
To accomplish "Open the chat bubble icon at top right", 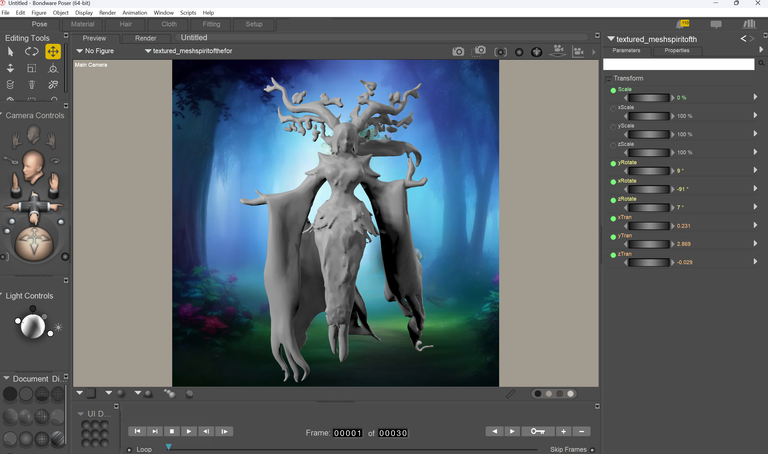I will click(x=716, y=24).
